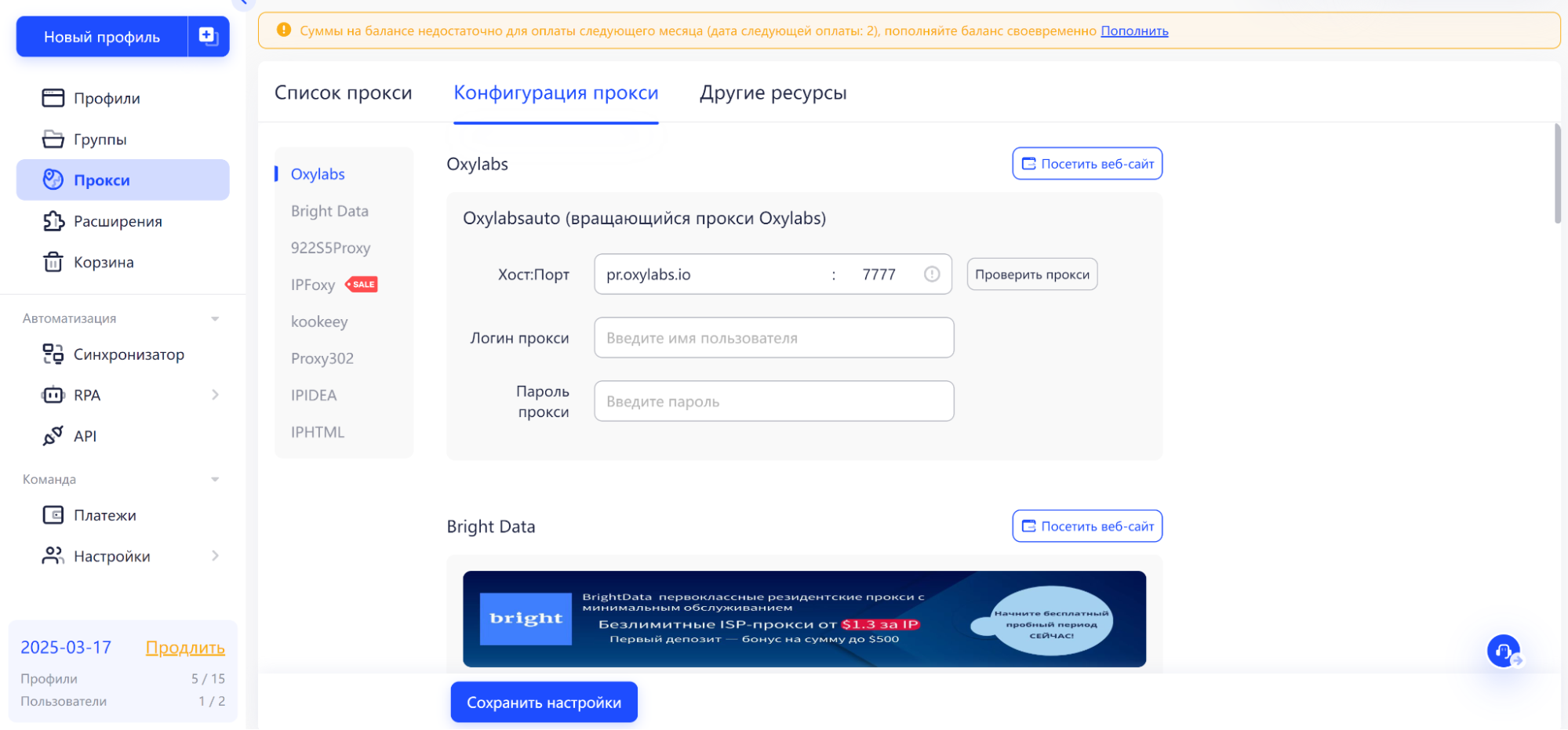Viewport: 1568px width, 730px height.
Task: Click the Synchronizer icon
Action: click(53, 354)
